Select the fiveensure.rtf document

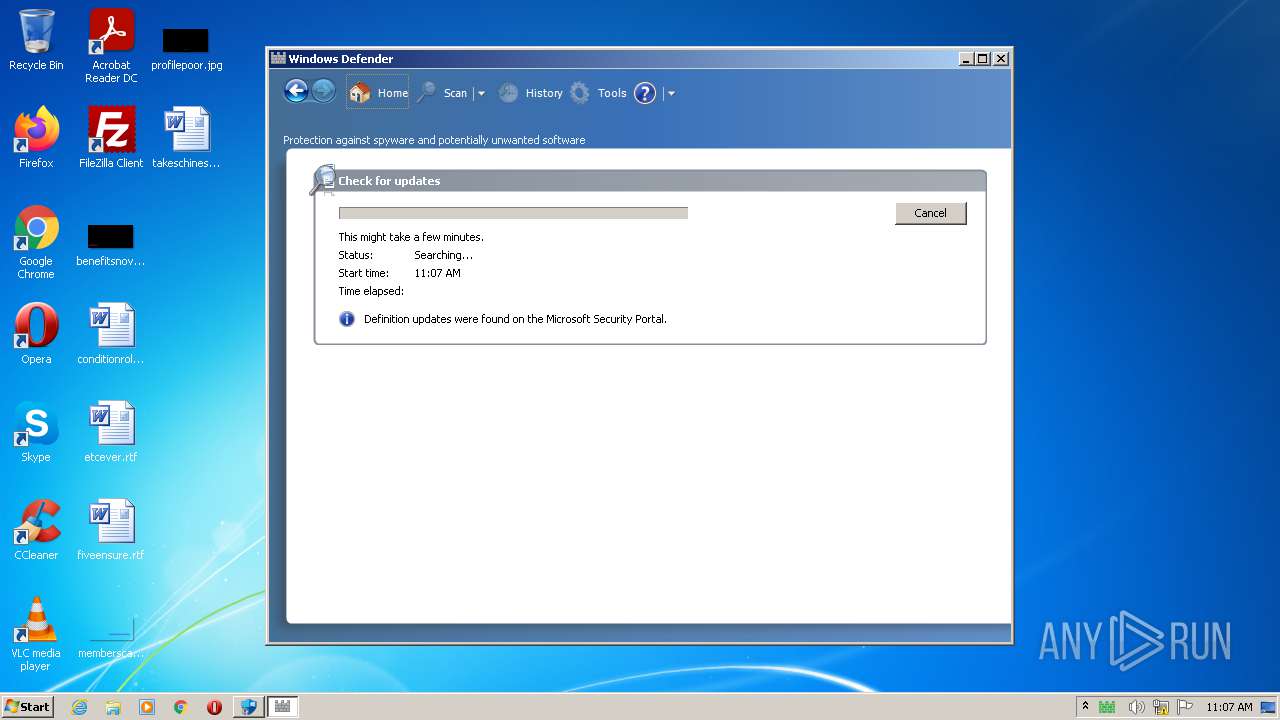tap(110, 530)
